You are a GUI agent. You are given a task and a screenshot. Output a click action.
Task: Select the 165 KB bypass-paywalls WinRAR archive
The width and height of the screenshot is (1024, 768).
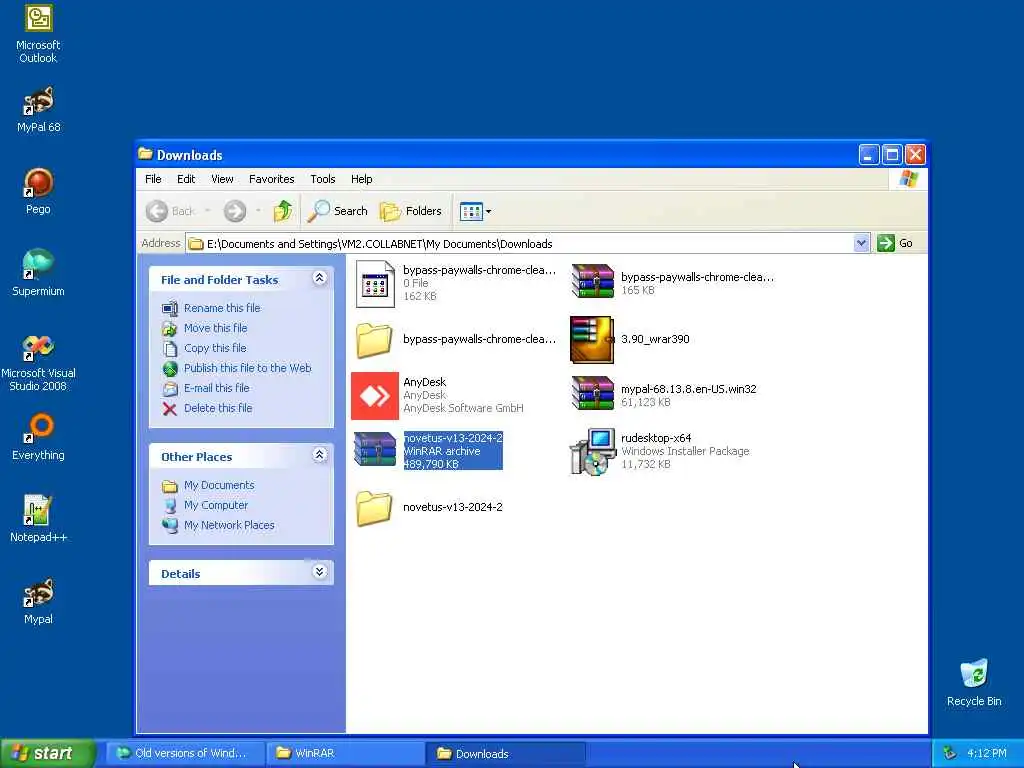(x=592, y=281)
